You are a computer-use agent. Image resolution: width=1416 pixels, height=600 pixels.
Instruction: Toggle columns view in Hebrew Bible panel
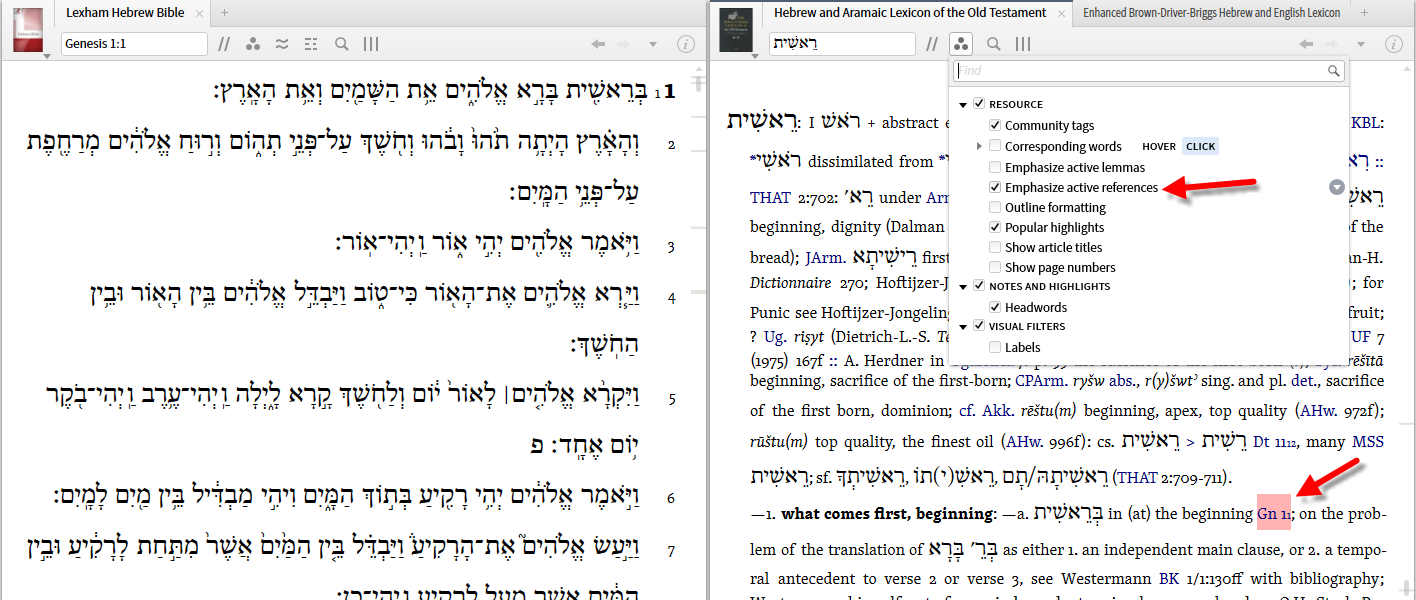pos(371,44)
